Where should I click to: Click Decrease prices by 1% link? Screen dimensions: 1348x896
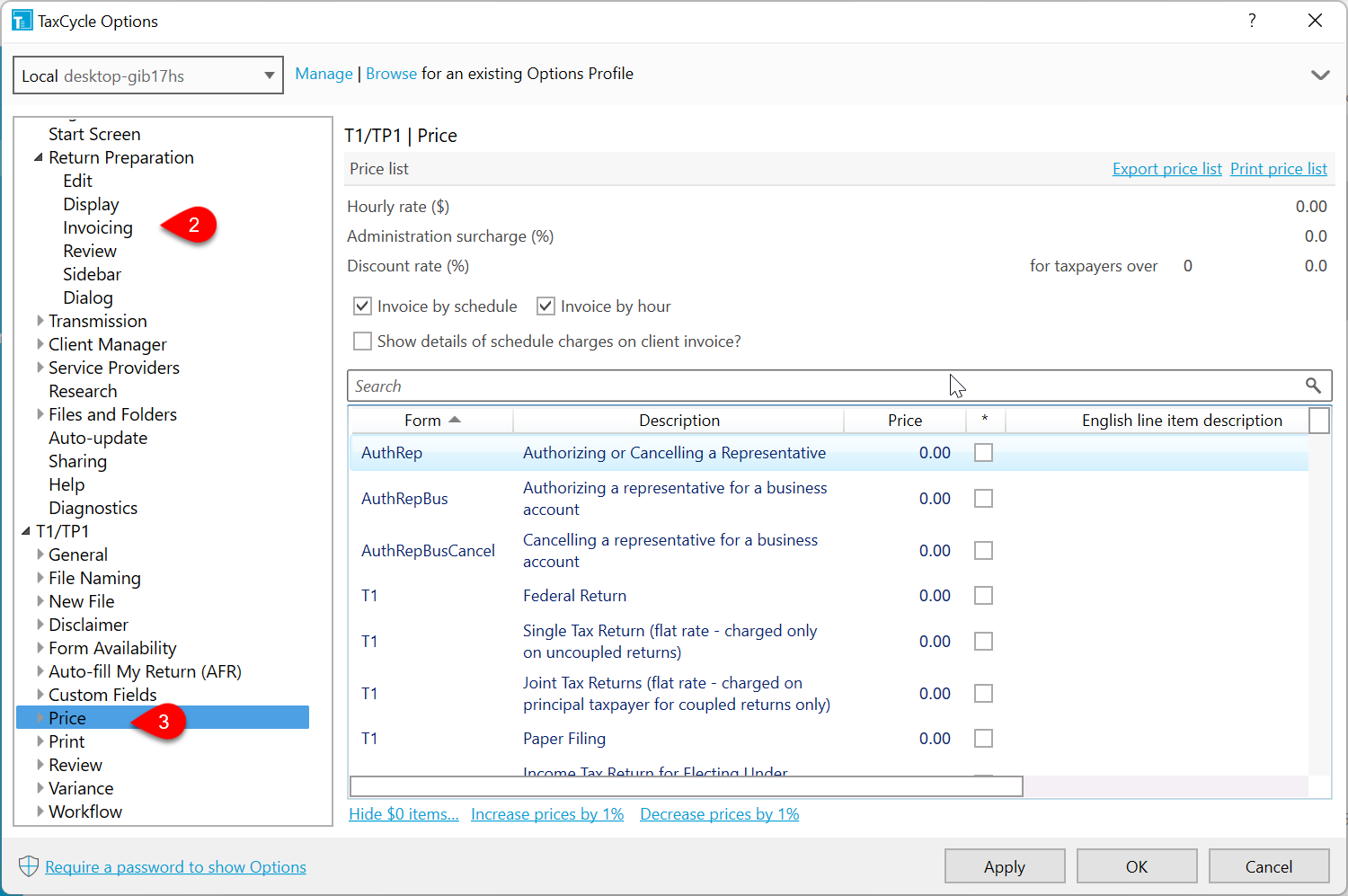click(x=720, y=814)
